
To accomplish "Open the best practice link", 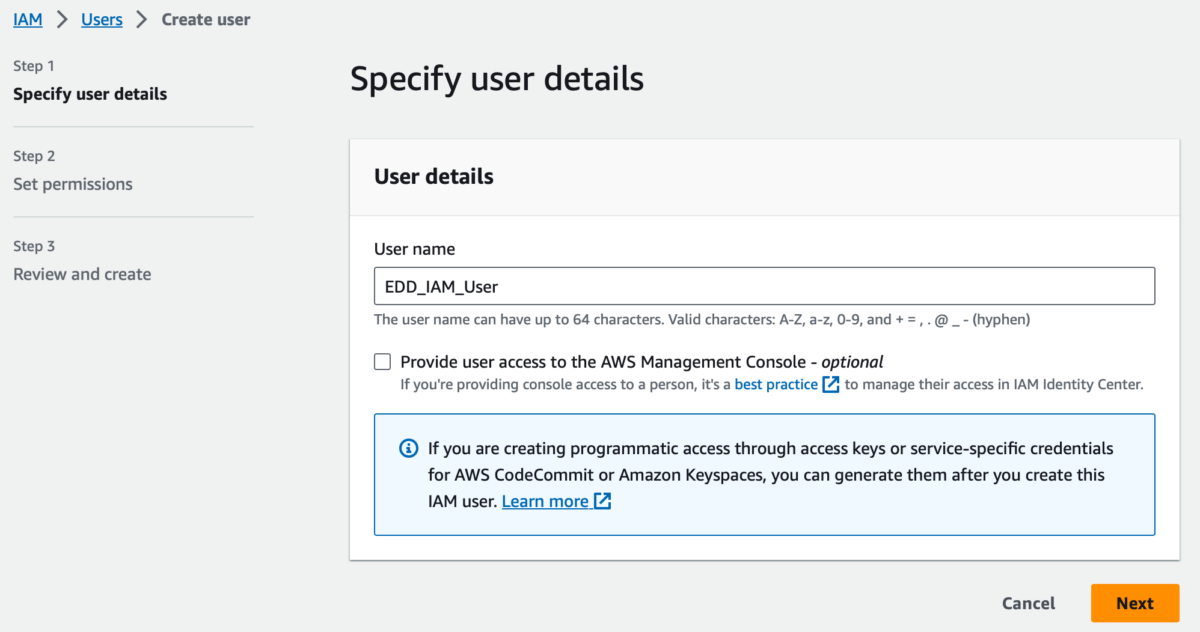I will 776,384.
